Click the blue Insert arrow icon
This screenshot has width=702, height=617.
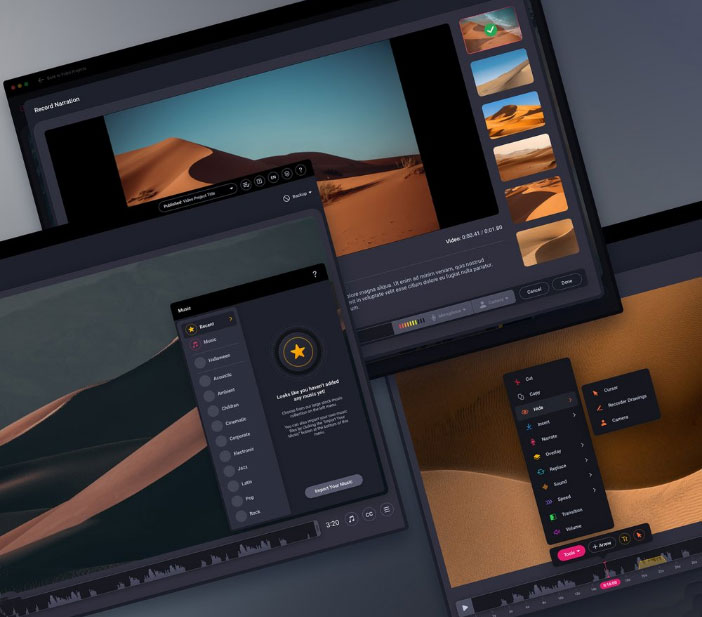coord(529,426)
